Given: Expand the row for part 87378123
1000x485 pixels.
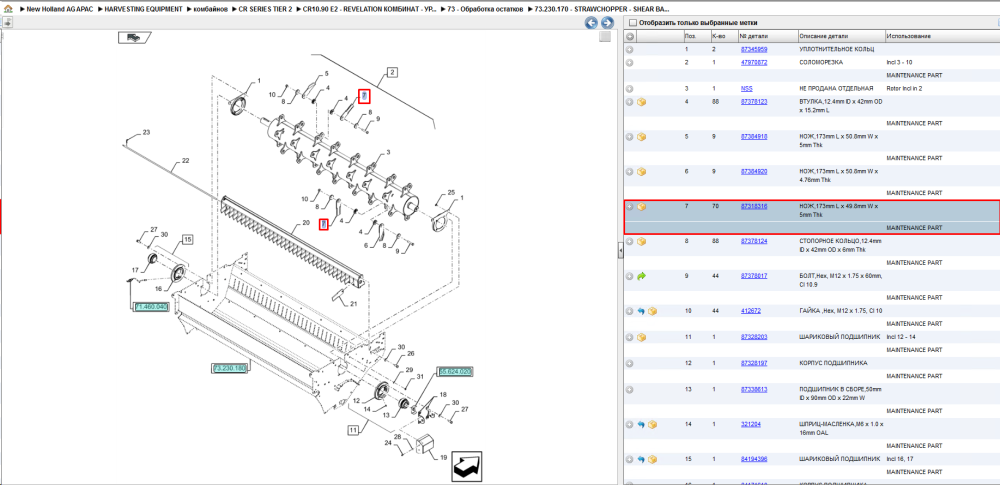Looking at the screenshot, I should (x=629, y=102).
